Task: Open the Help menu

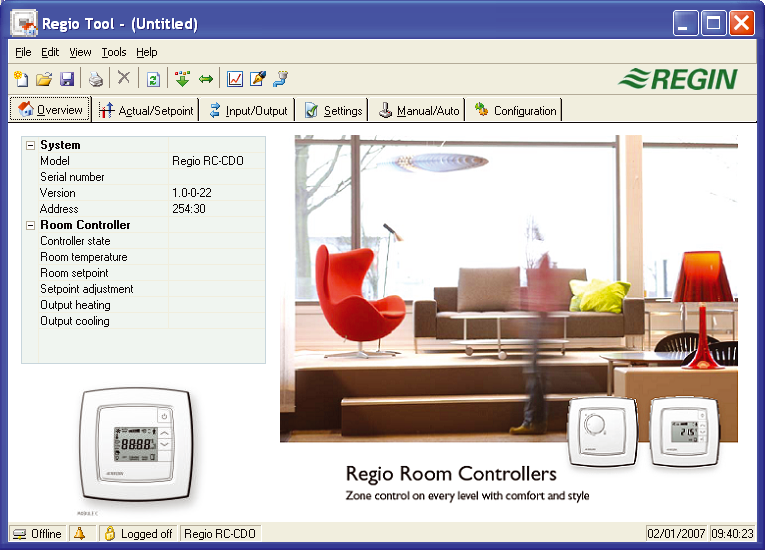Action: click(146, 52)
